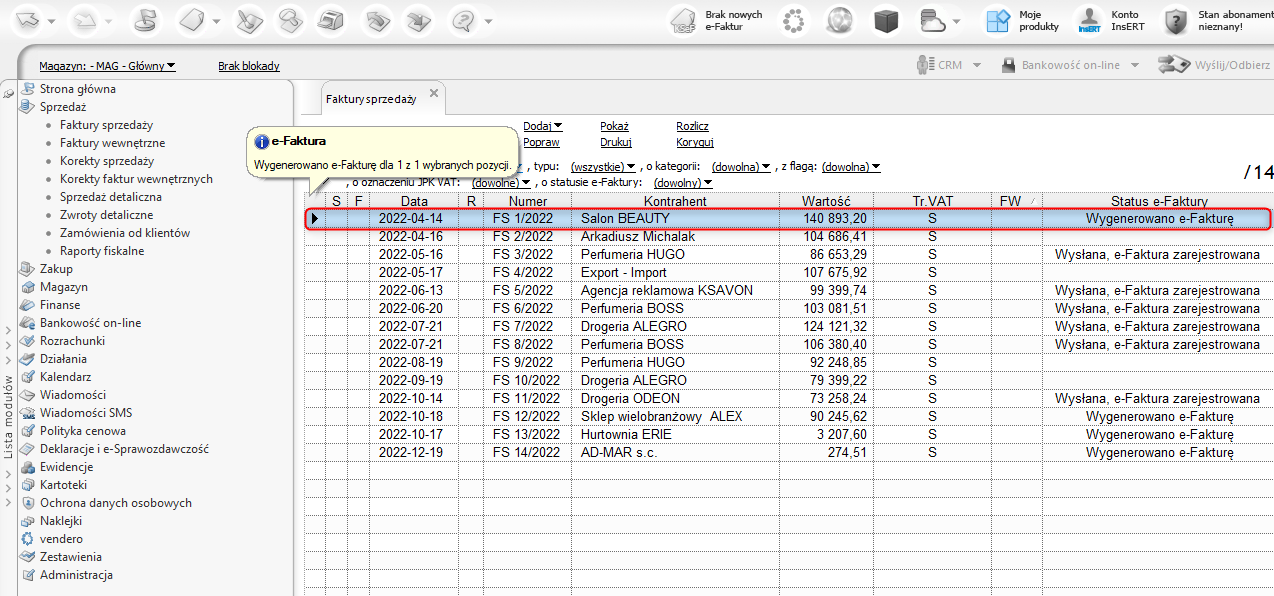Click the globe icon in the top toolbar

[x=839, y=20]
